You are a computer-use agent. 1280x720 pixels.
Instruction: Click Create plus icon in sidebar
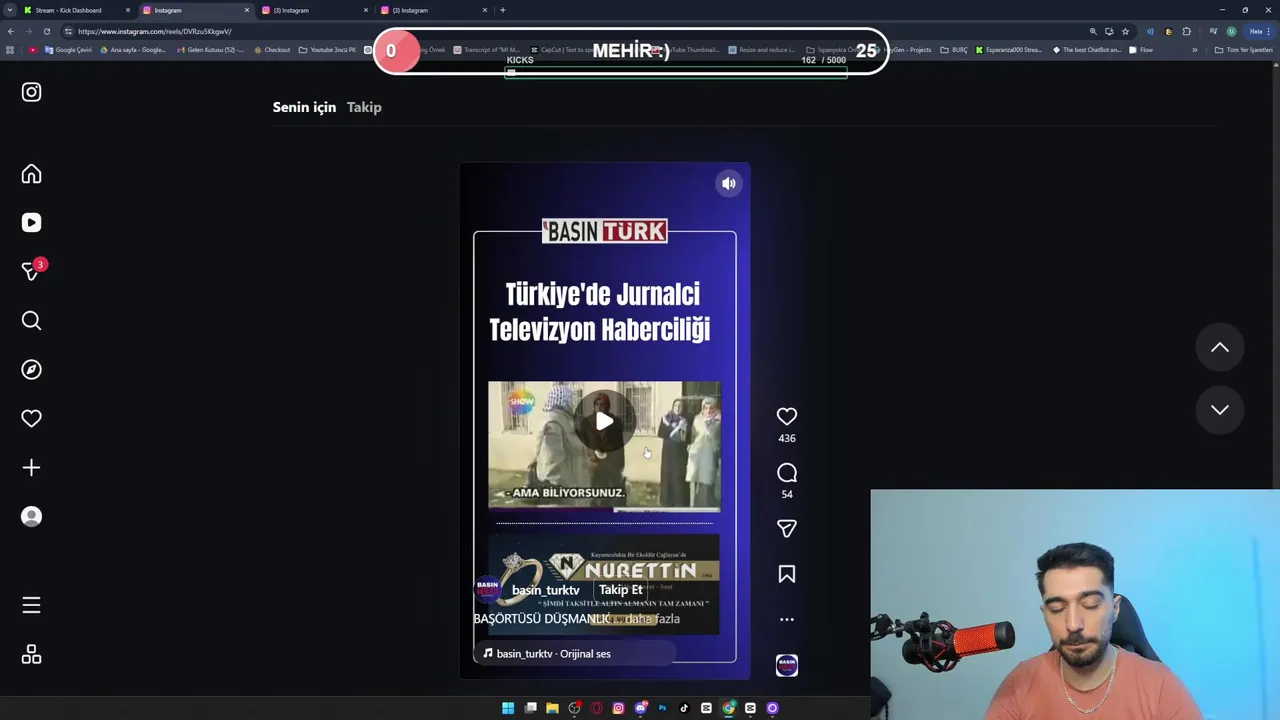31,468
